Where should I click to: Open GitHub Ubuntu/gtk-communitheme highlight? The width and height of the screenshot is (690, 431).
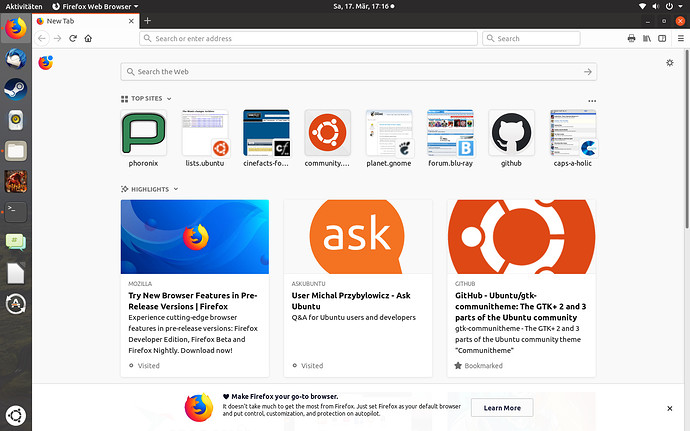[521, 288]
